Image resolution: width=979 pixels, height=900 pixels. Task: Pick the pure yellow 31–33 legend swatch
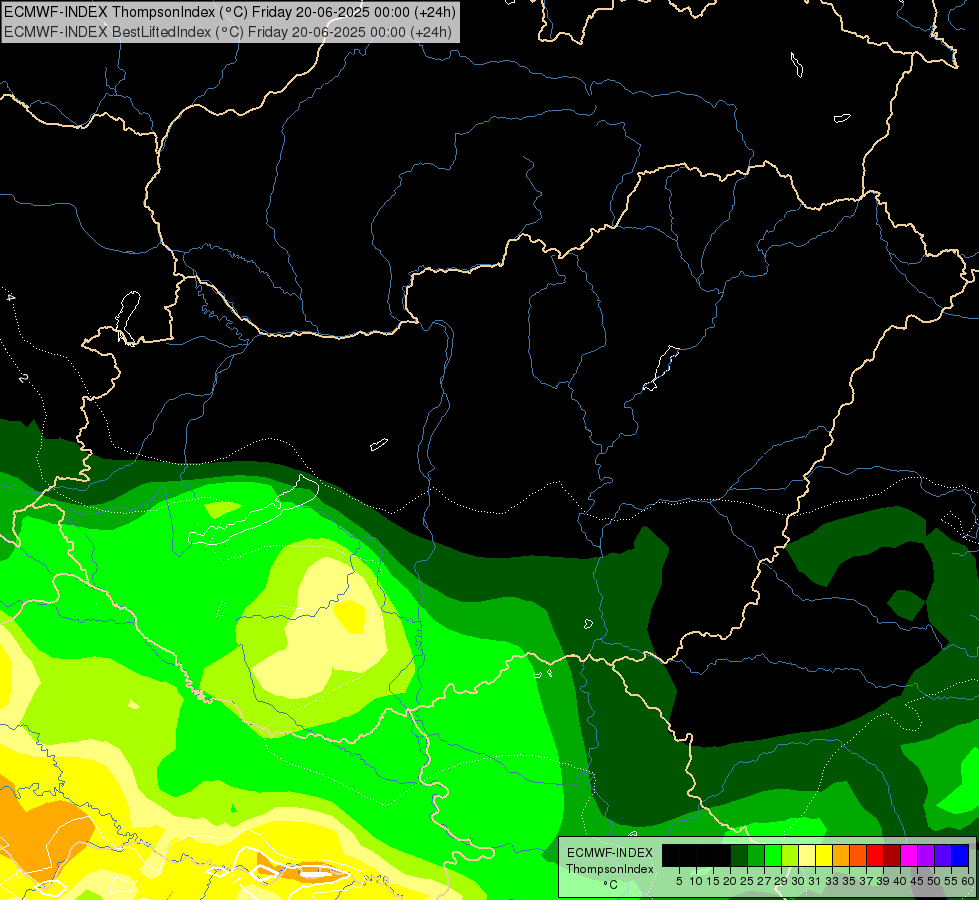coord(824,855)
